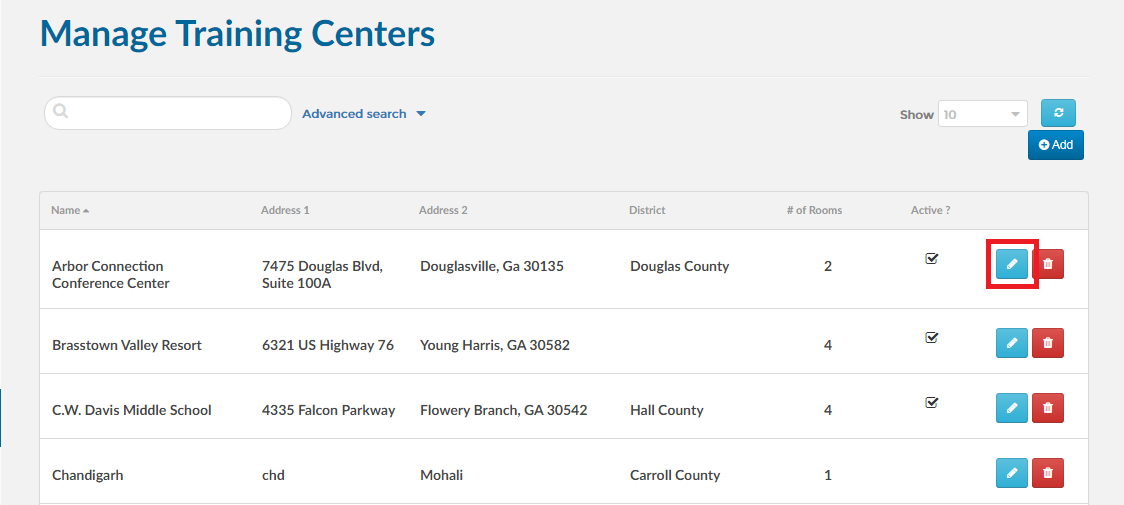Refresh the training centers list
The width and height of the screenshot is (1124, 505).
[1058, 113]
